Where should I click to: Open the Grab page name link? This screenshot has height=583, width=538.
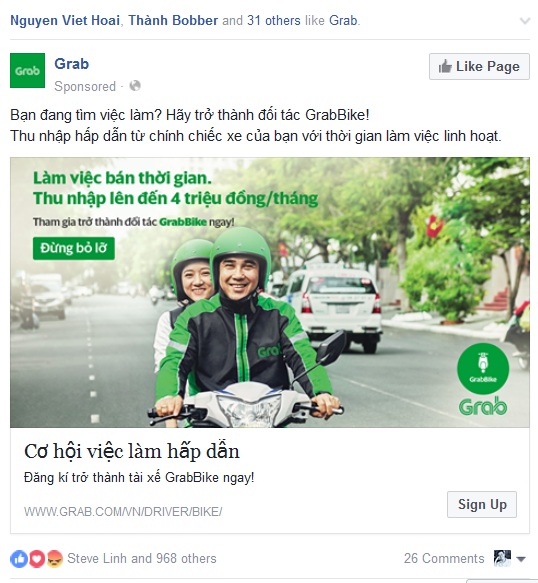point(72,64)
